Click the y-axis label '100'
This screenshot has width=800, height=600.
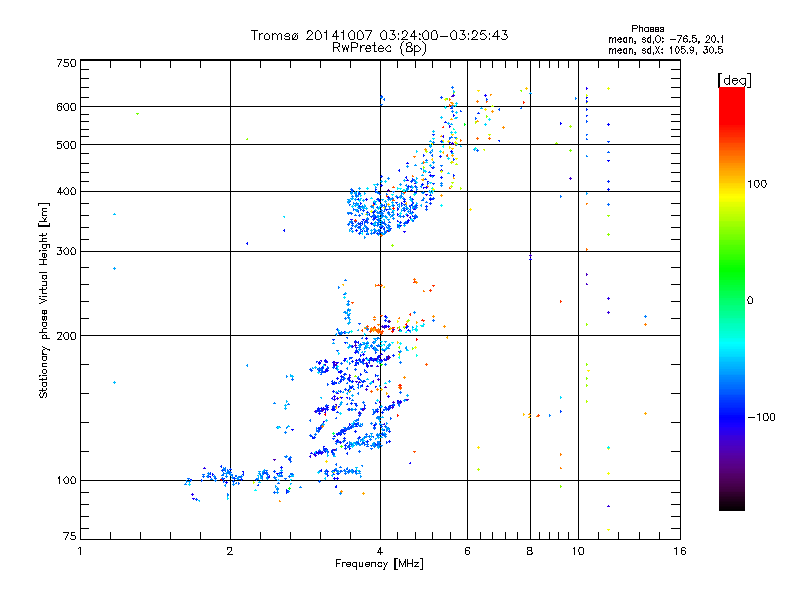[x=67, y=481]
